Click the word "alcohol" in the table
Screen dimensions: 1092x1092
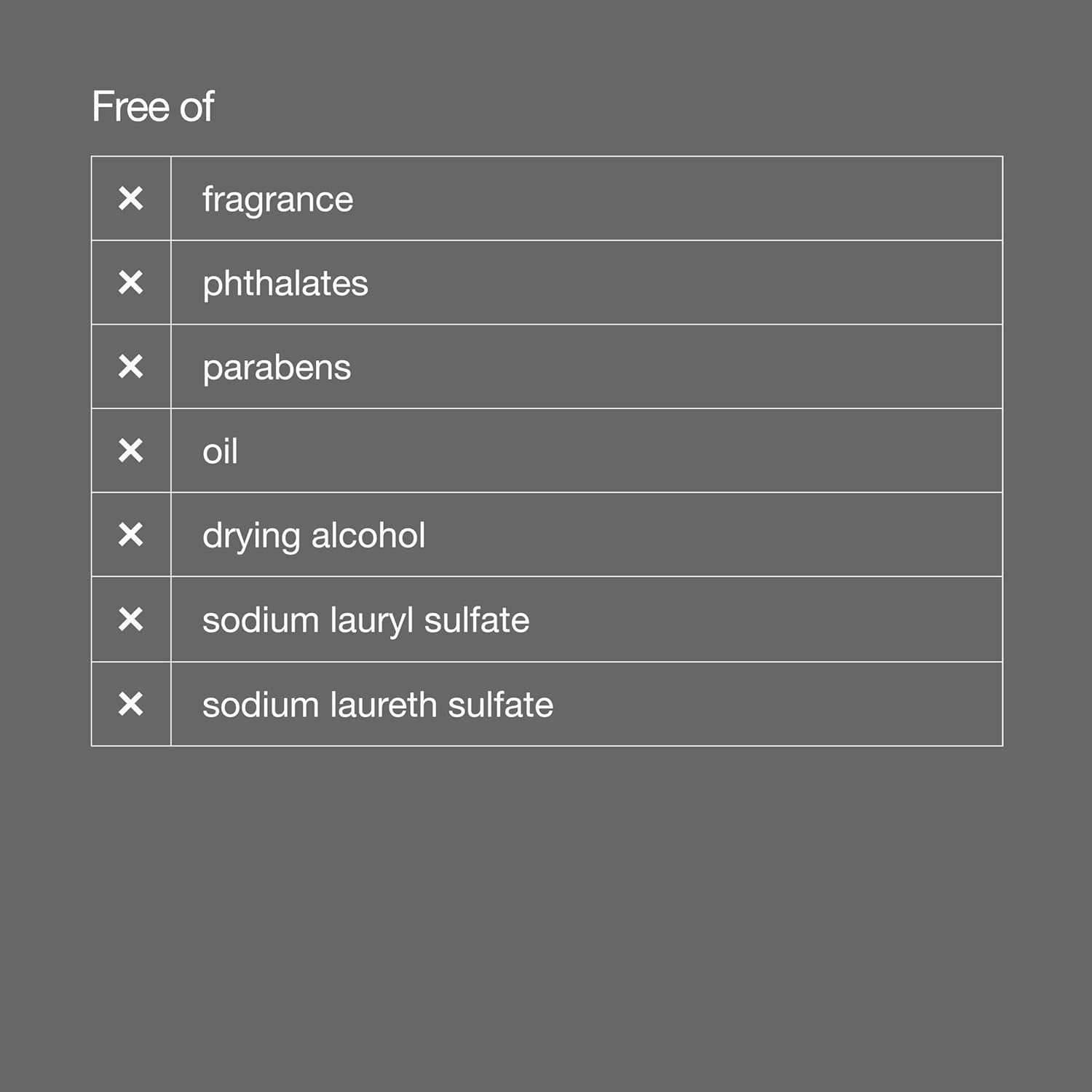click(368, 536)
